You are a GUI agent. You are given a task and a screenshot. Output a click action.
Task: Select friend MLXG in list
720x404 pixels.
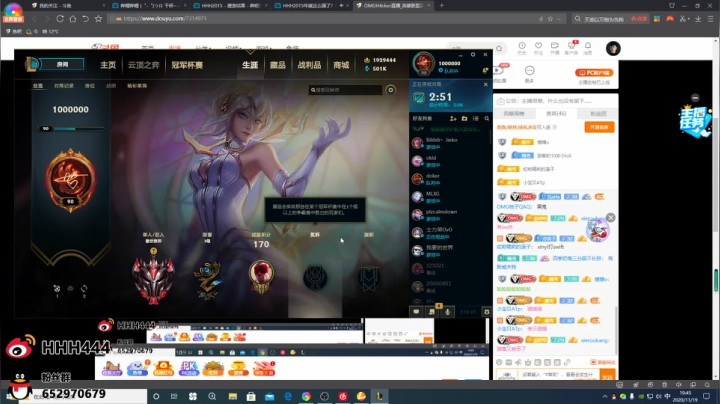(x=450, y=196)
